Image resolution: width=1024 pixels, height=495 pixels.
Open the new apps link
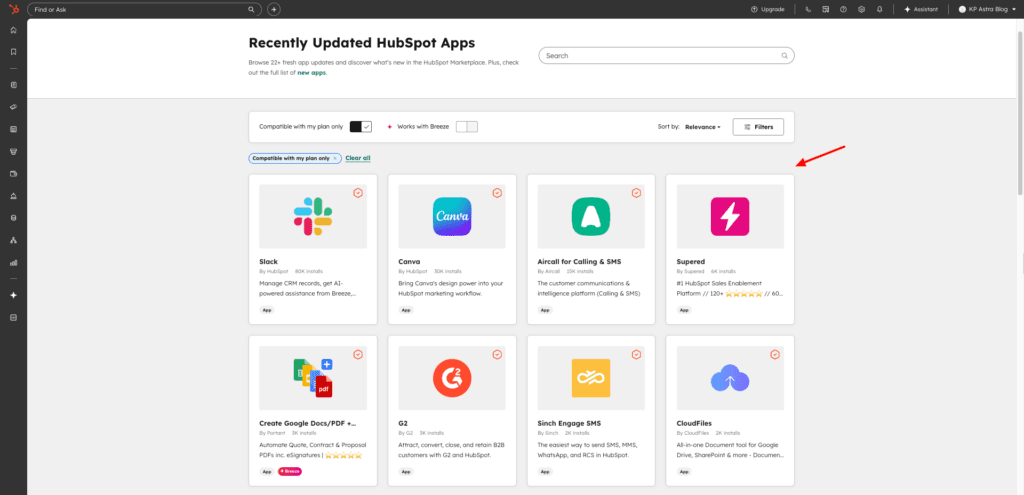click(x=312, y=73)
